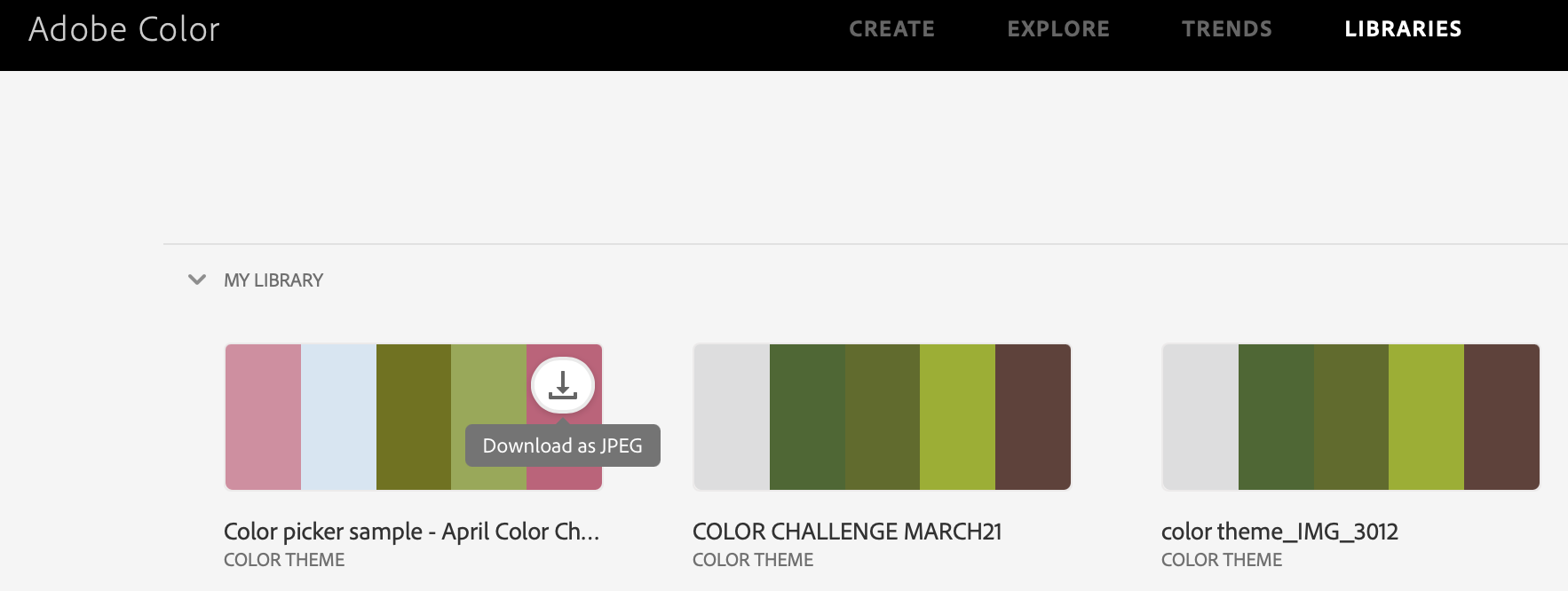Collapse the MY LIBRARY section chevron
The height and width of the screenshot is (591, 1568).
tap(197, 280)
